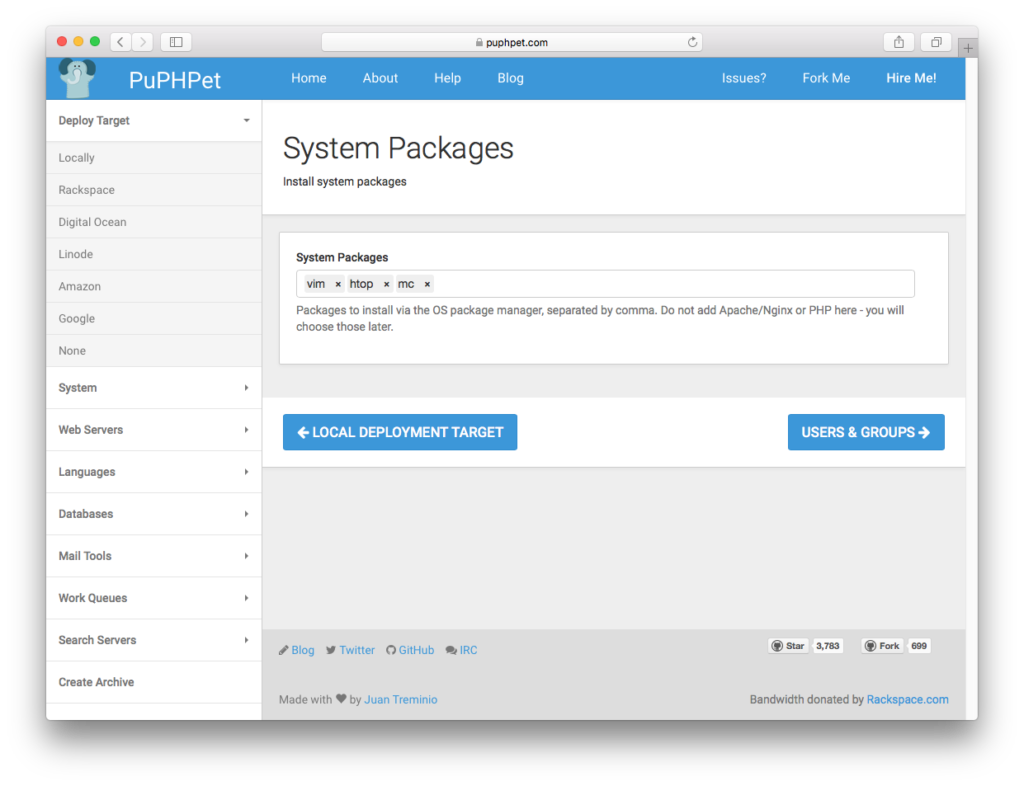Expand the System section
Image resolution: width=1024 pixels, height=786 pixels.
[154, 388]
